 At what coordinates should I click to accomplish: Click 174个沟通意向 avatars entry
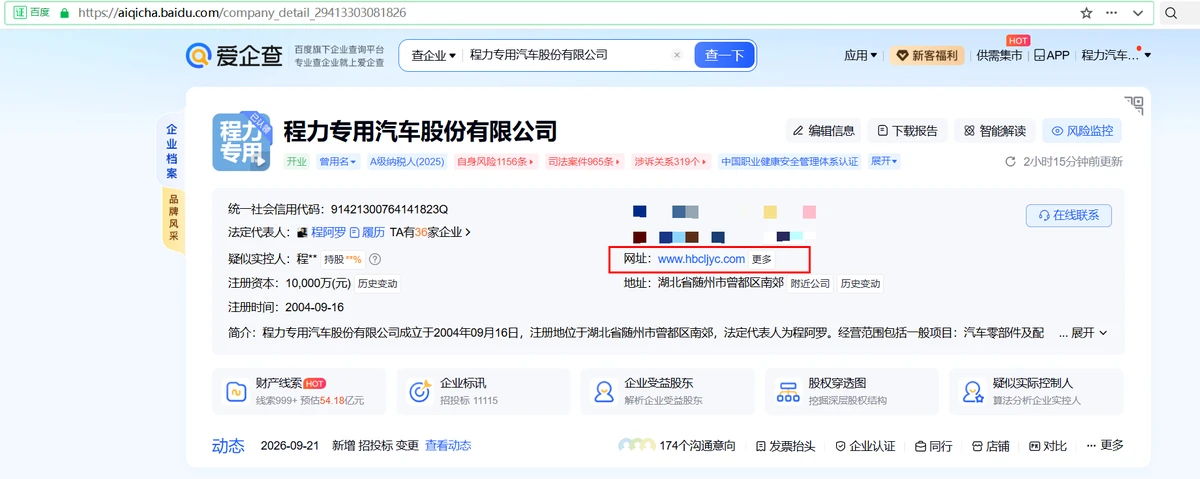(676, 445)
